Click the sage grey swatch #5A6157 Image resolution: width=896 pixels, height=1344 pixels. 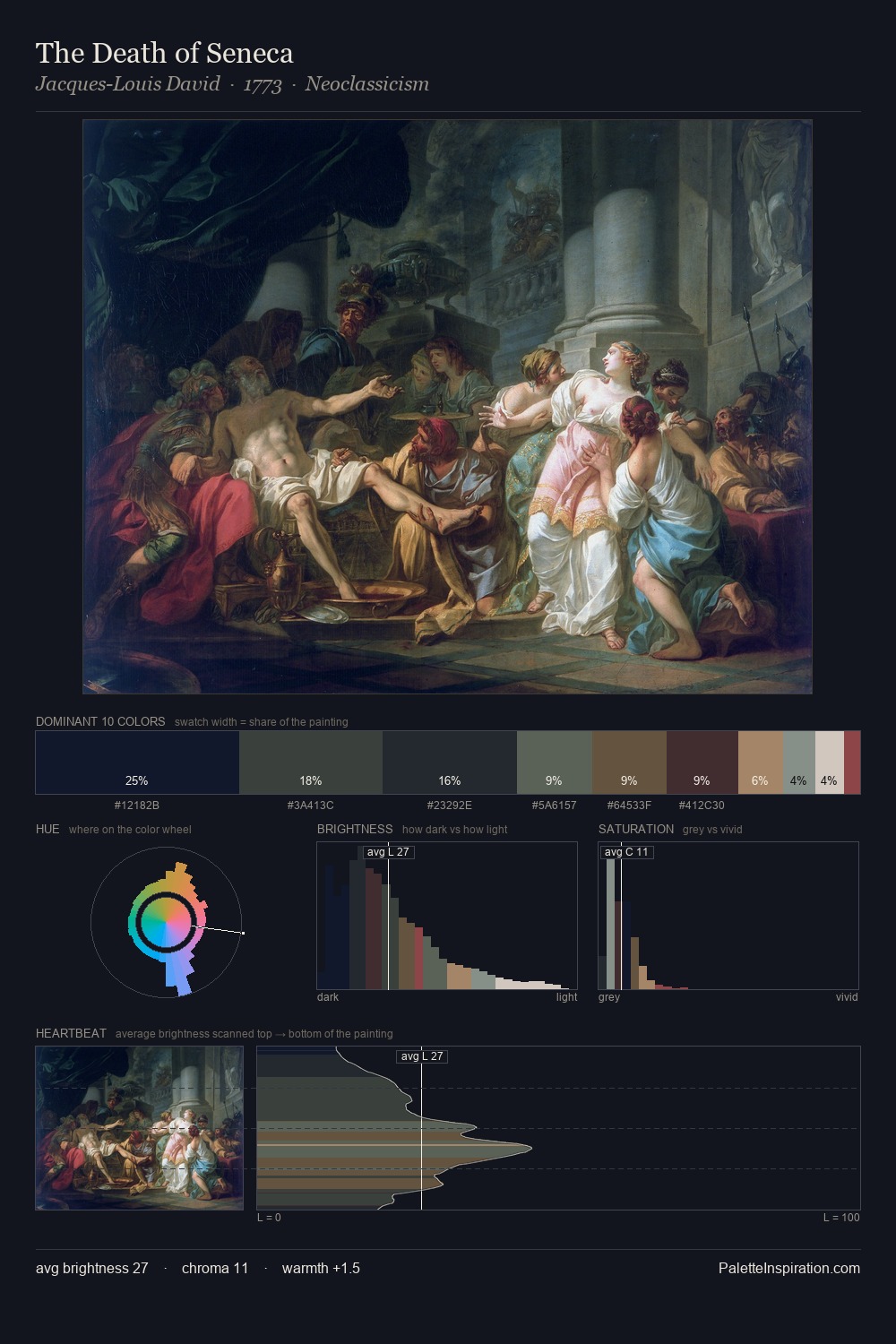coord(555,762)
